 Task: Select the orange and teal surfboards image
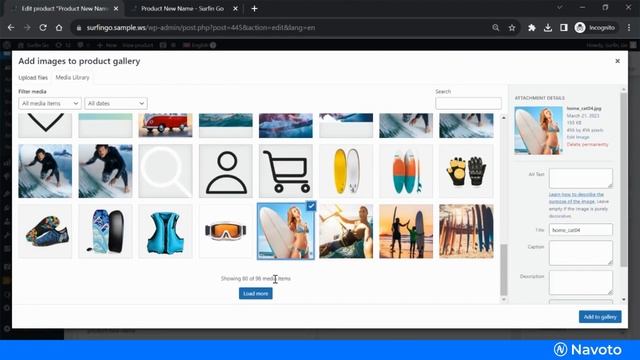click(406, 171)
